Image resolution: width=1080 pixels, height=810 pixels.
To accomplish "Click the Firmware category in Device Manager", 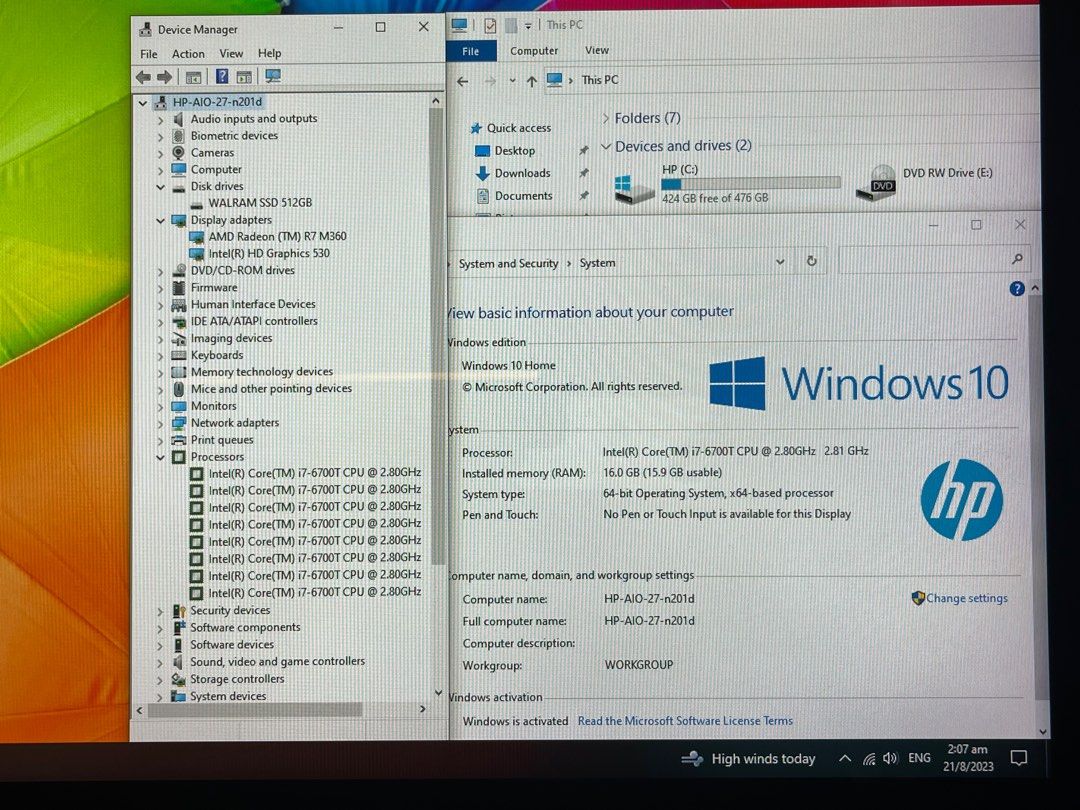I will tap(214, 287).
